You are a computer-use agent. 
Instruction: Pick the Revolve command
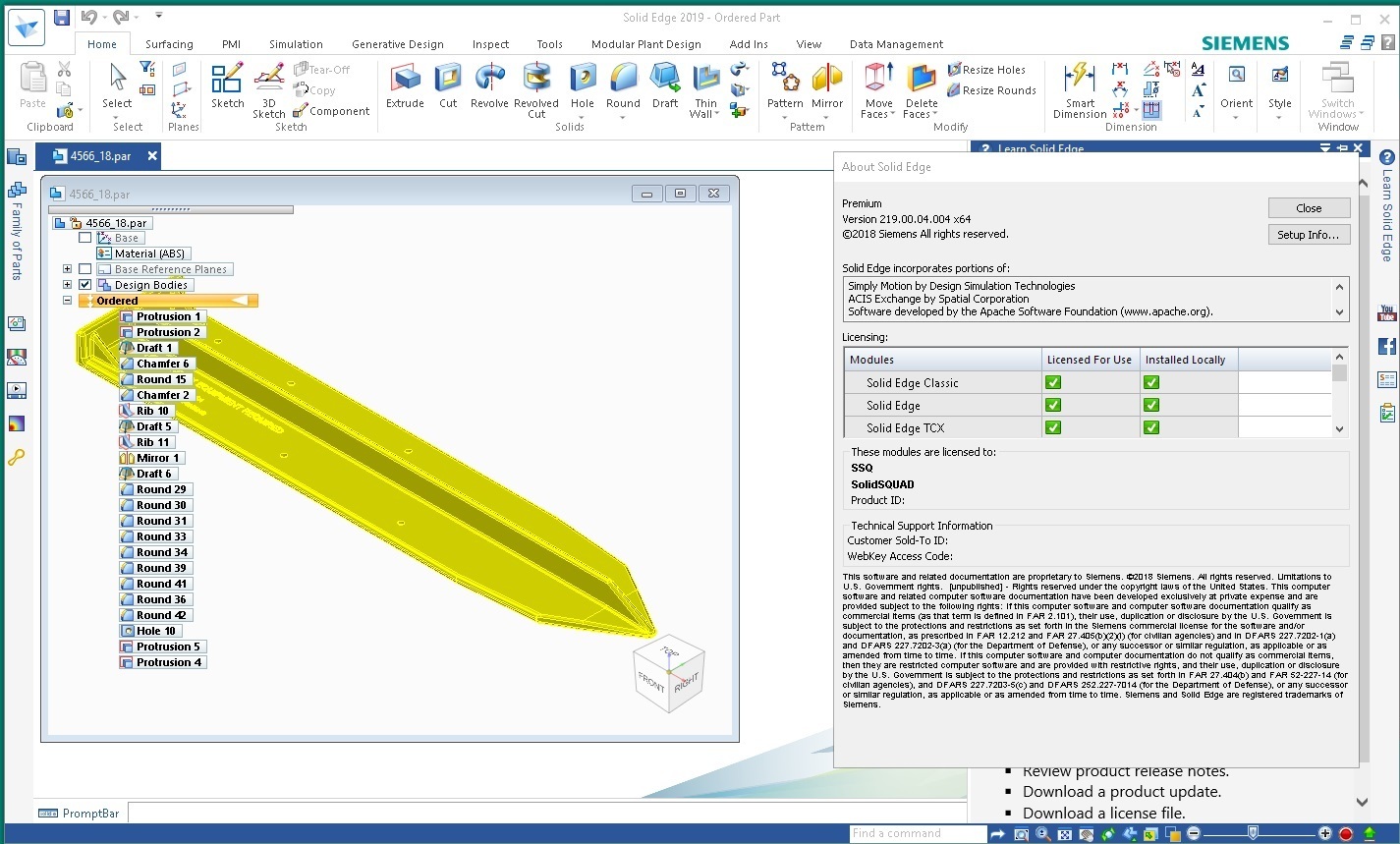pos(489,86)
